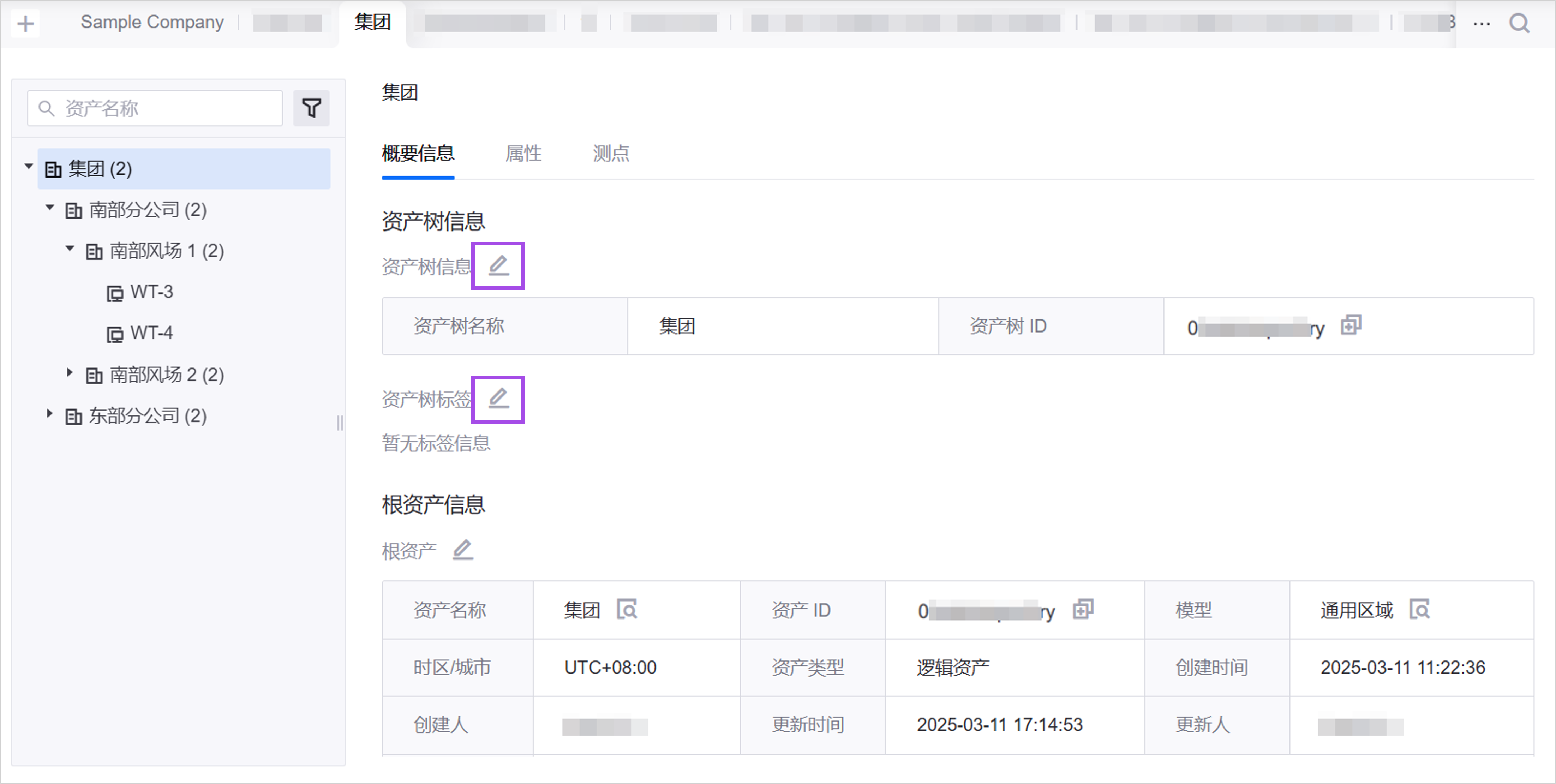Collapse the 南部分公司 (2) node arrow

coord(49,208)
